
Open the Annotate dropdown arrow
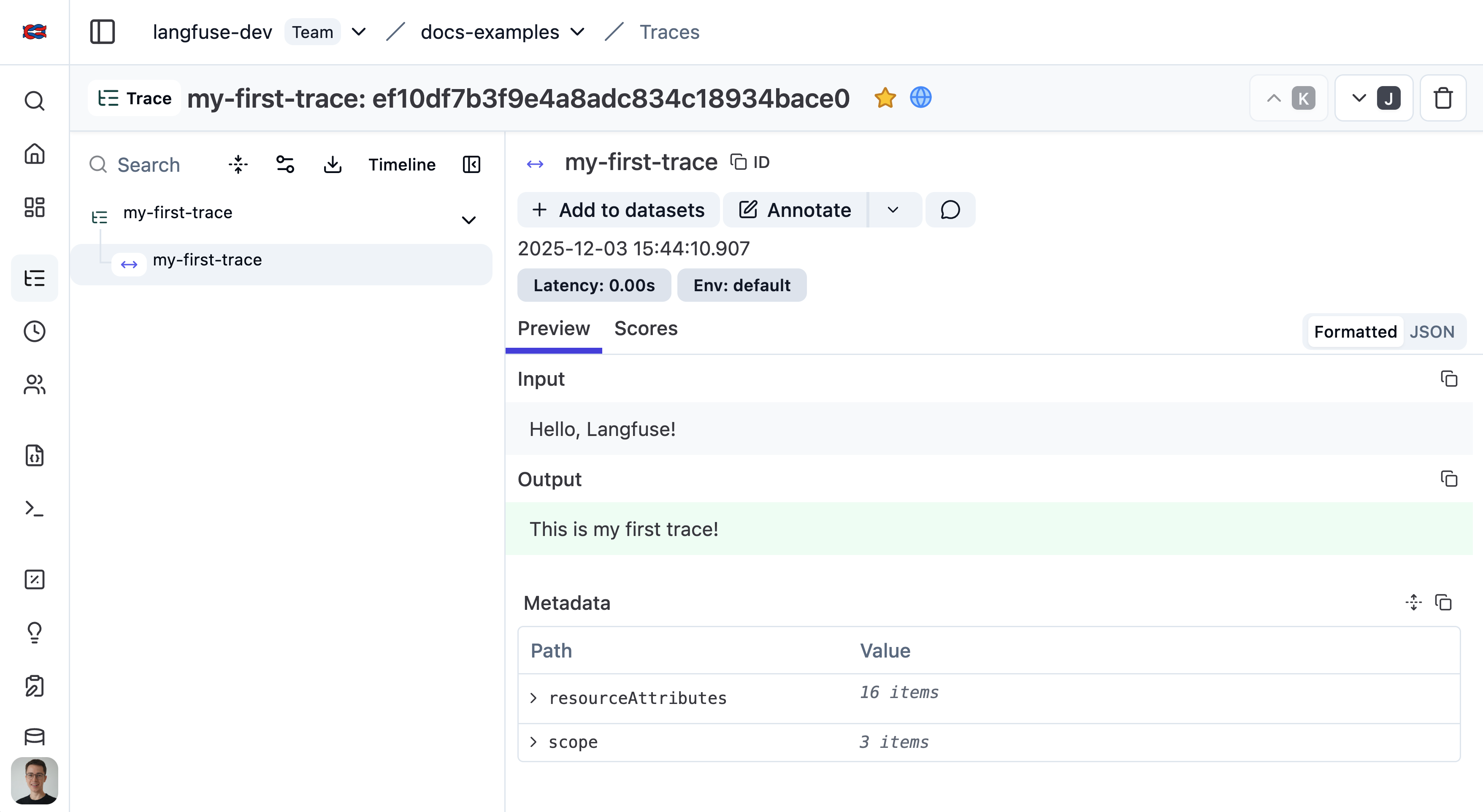point(893,210)
